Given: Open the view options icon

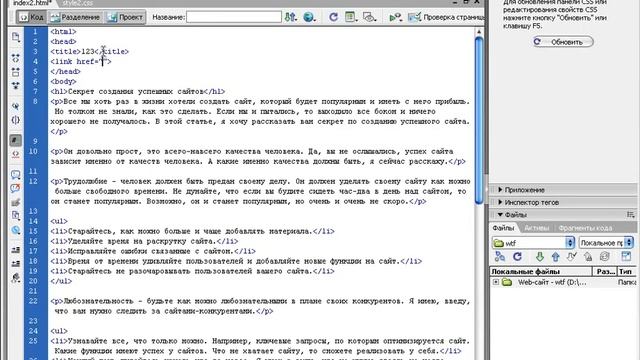Looking at the screenshot, I should coord(351,17).
